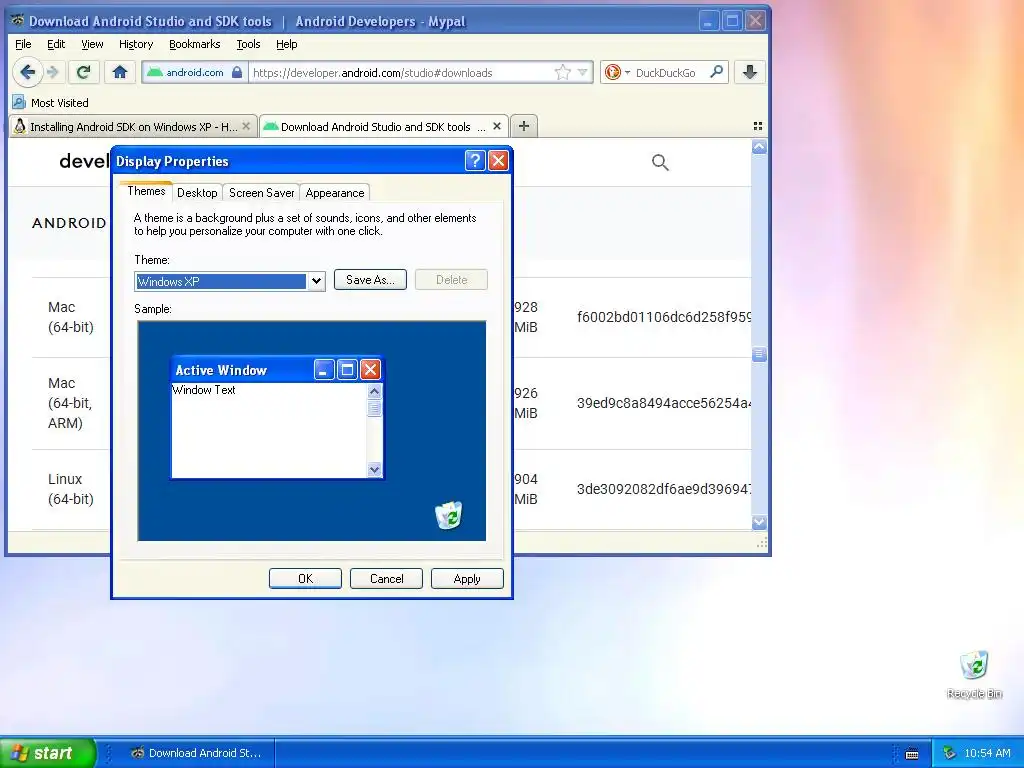Click the padlock site identity icon
Screen dimensions: 1024x768
pyautogui.click(x=237, y=72)
